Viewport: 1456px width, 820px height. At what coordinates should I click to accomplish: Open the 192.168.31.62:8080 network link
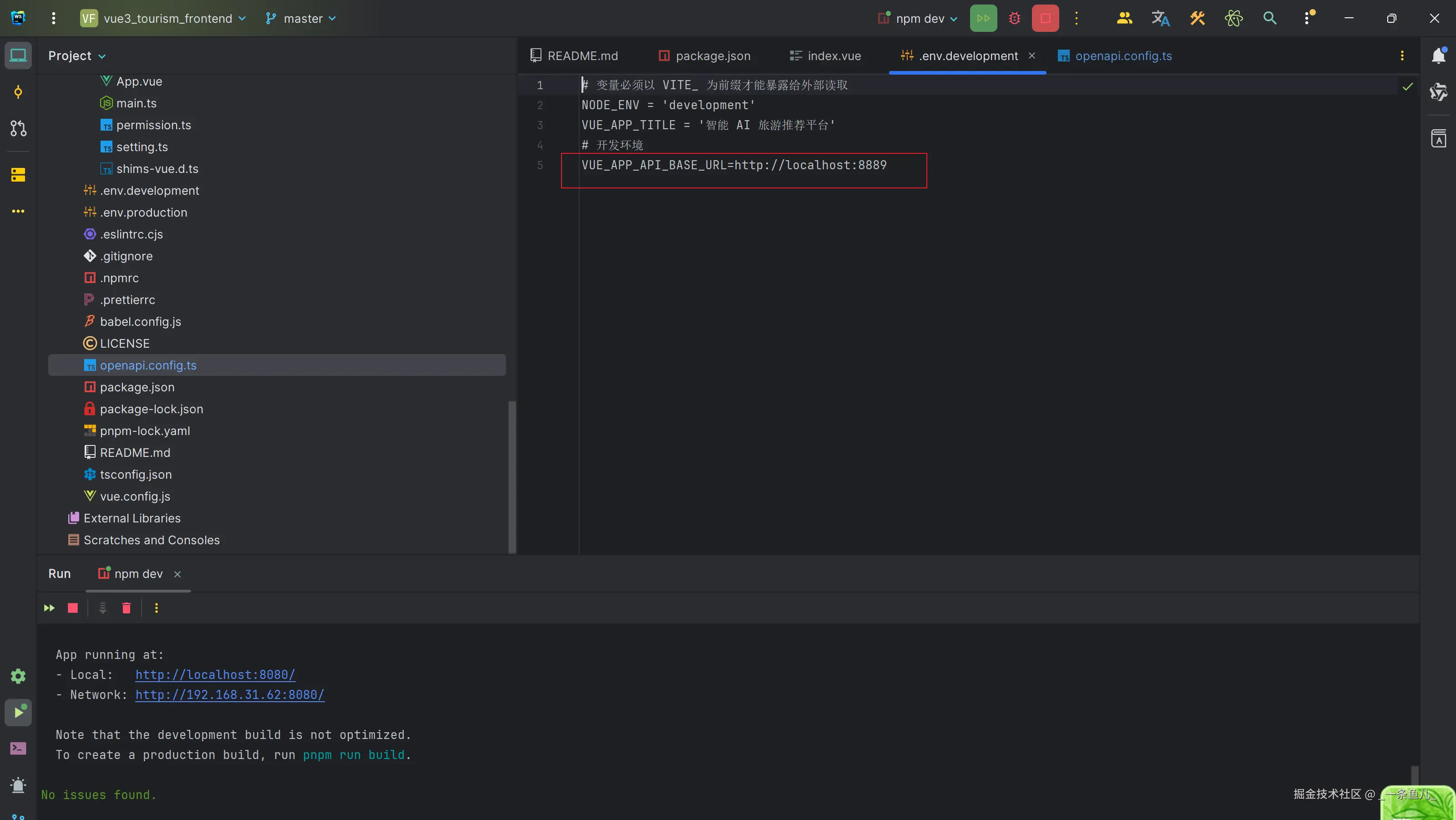click(x=229, y=694)
